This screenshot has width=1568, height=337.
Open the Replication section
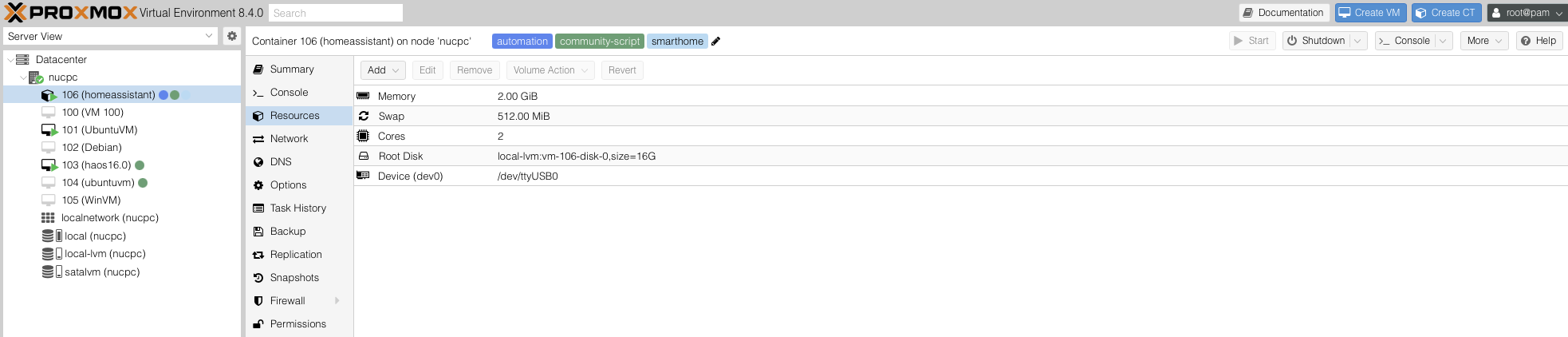296,255
